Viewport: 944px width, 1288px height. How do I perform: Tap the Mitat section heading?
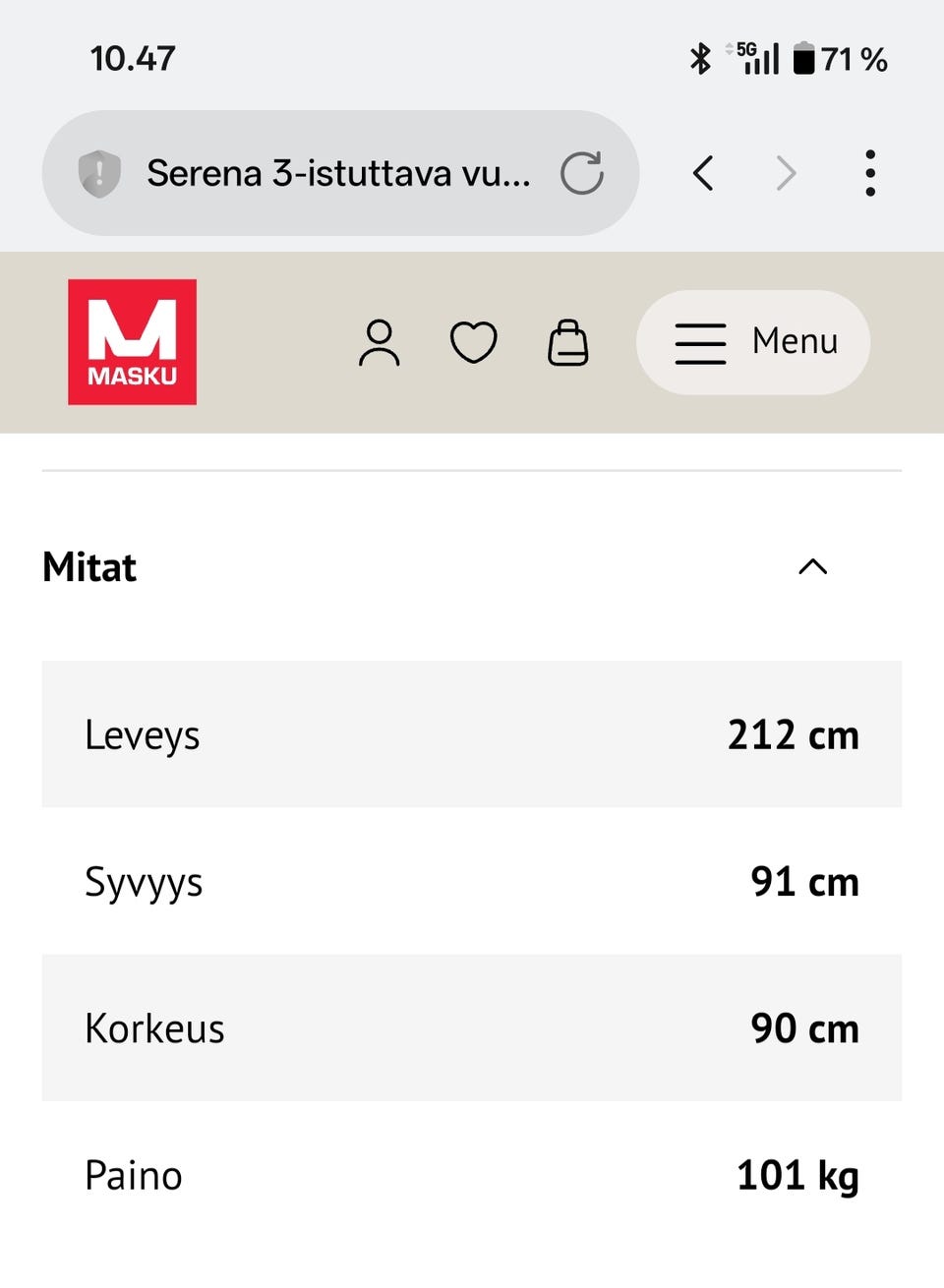pyautogui.click(x=88, y=567)
